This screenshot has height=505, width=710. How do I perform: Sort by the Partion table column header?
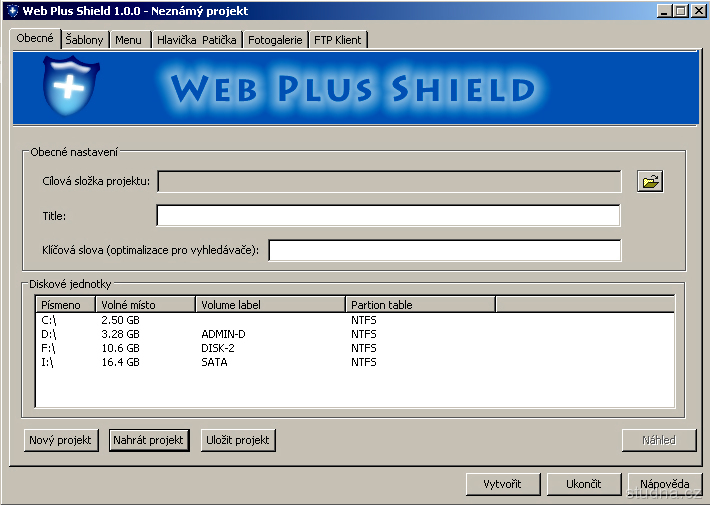[x=421, y=305]
